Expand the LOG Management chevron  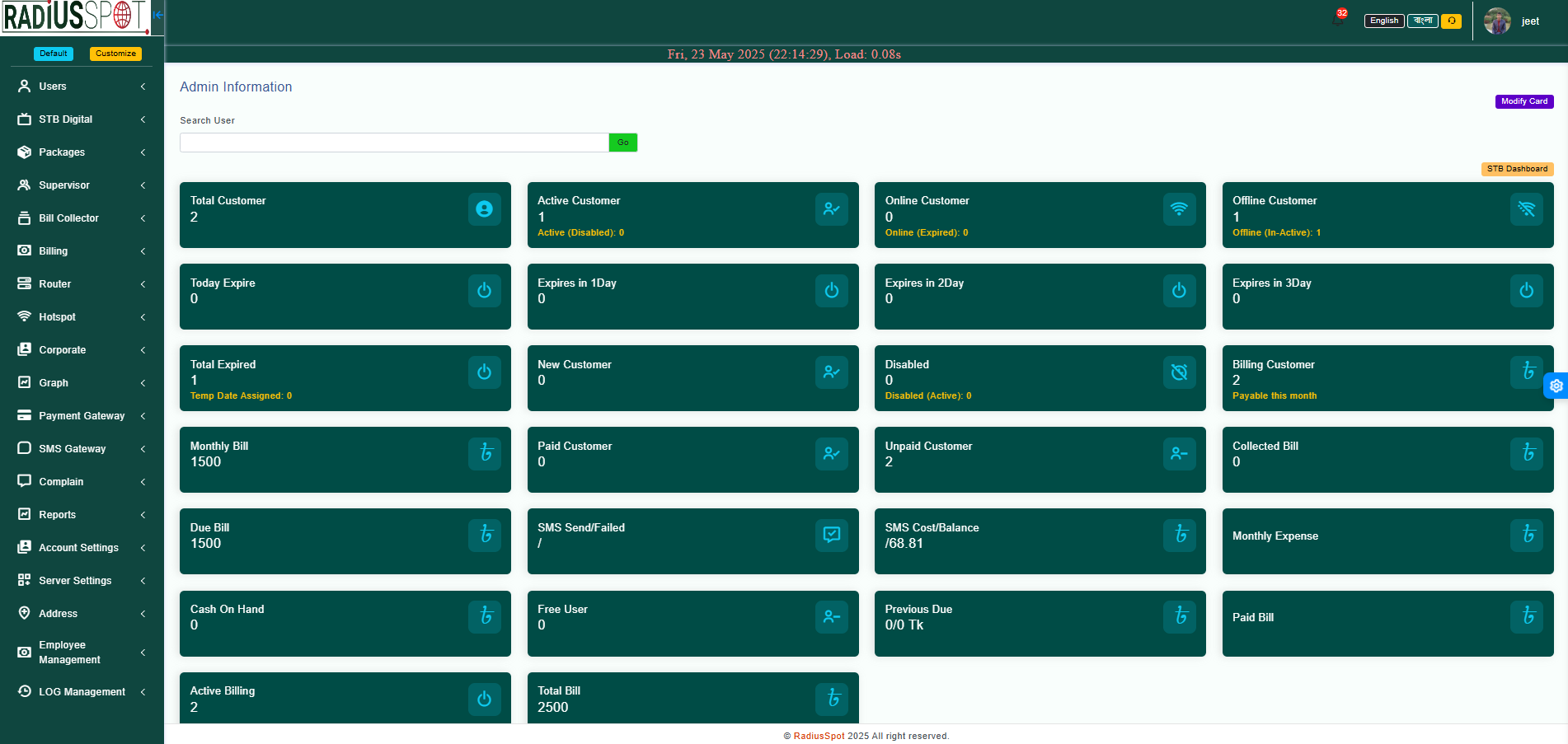point(143,692)
